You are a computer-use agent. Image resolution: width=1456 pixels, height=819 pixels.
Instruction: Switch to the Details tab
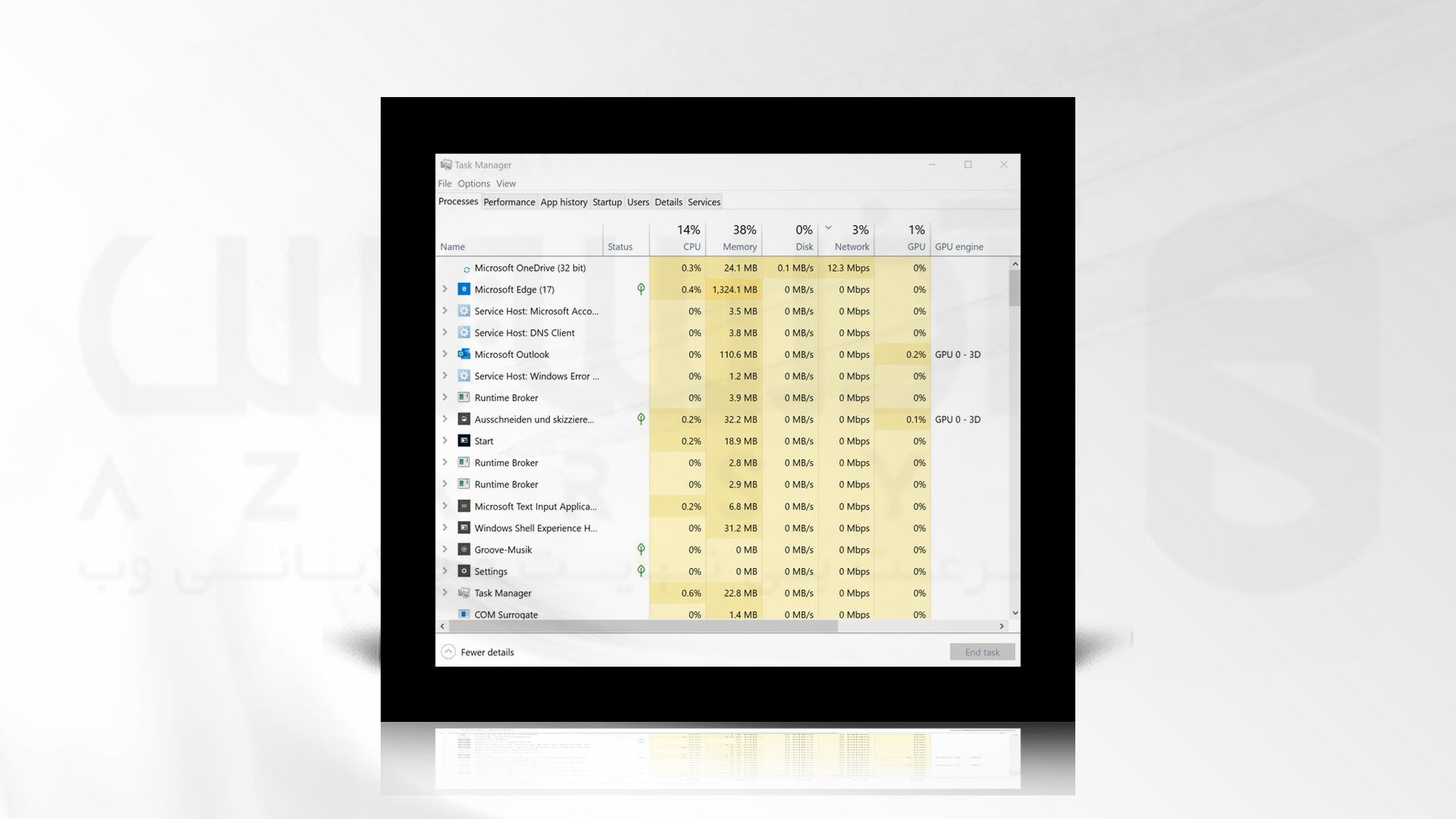tap(668, 202)
